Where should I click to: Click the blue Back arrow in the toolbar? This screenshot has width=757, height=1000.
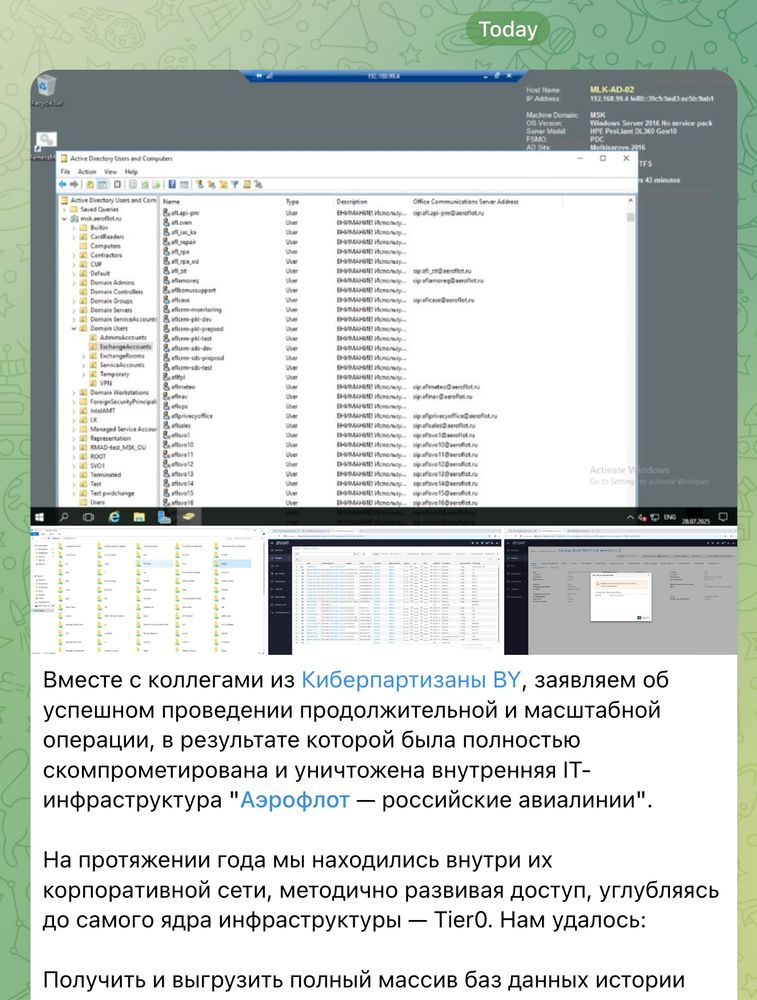tap(62, 184)
